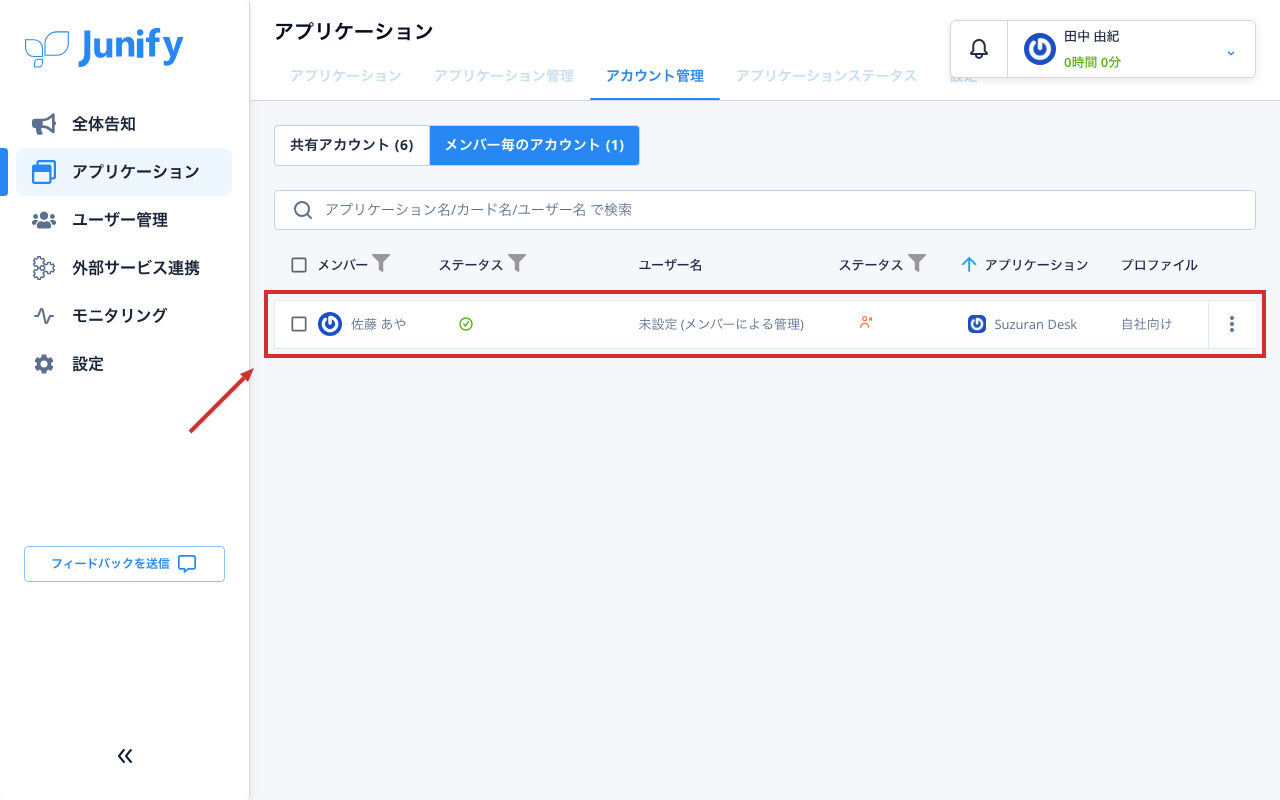1280x800 pixels.
Task: Open the 佐藤 あや row more-options menu
Action: 1232,324
